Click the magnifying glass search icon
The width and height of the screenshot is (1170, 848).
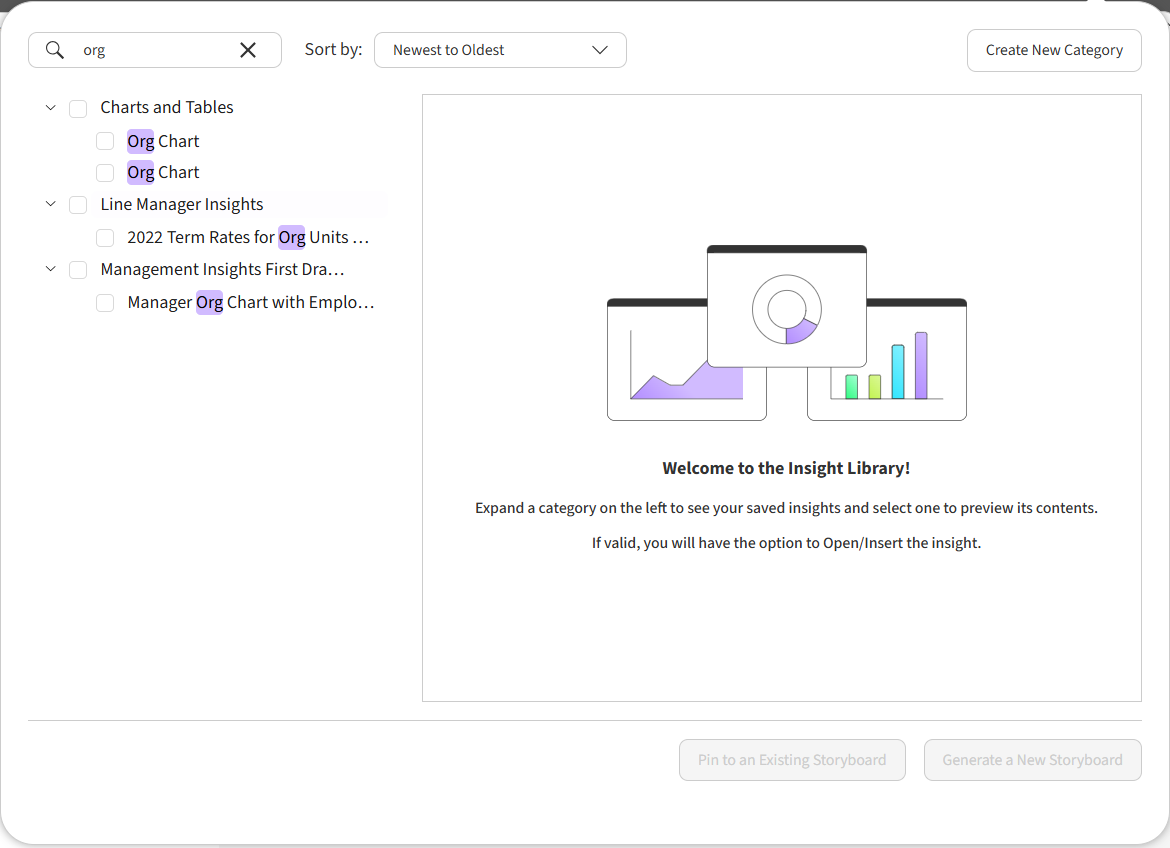tap(55, 50)
